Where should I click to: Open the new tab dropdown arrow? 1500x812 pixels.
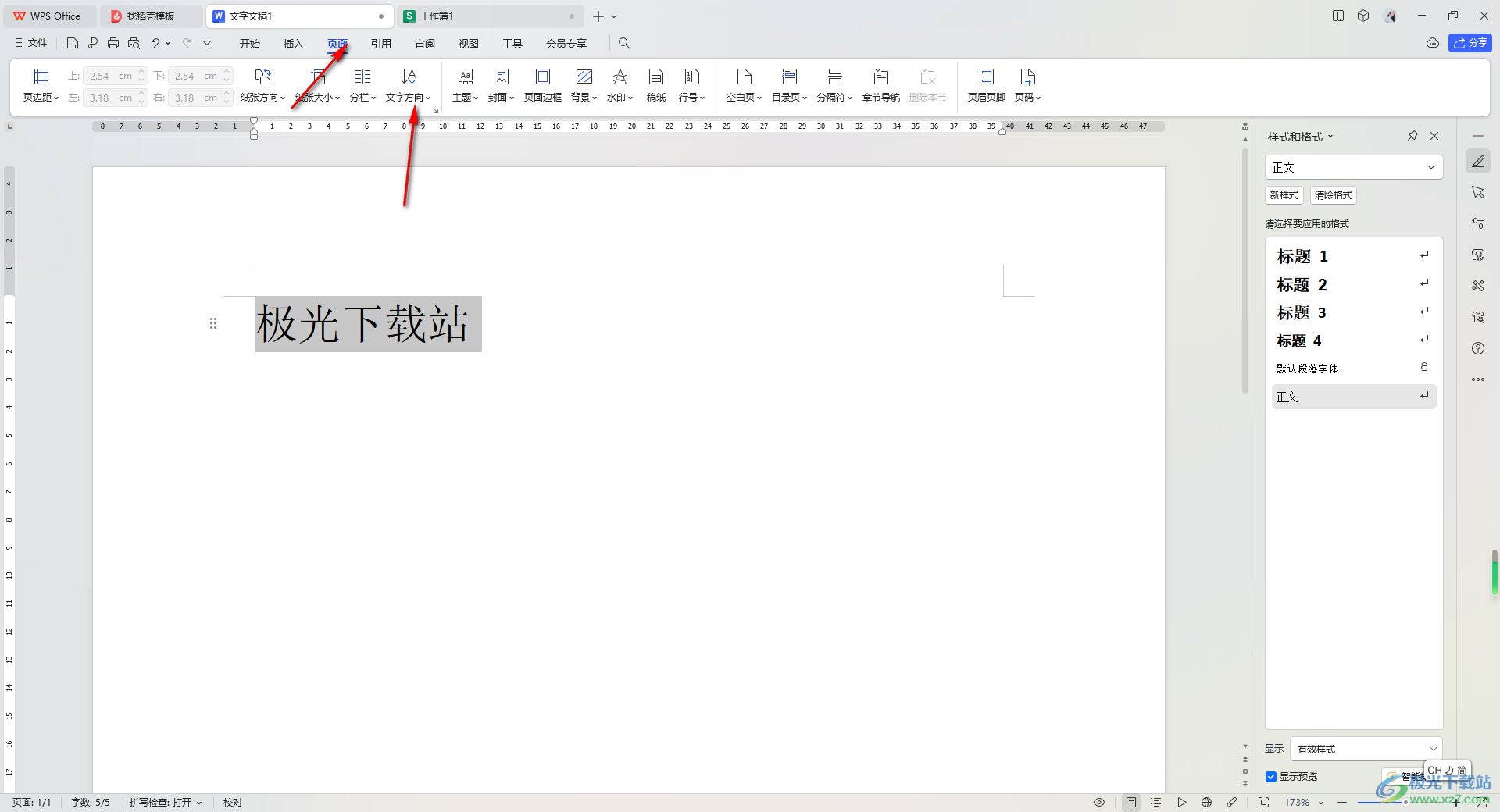[614, 16]
